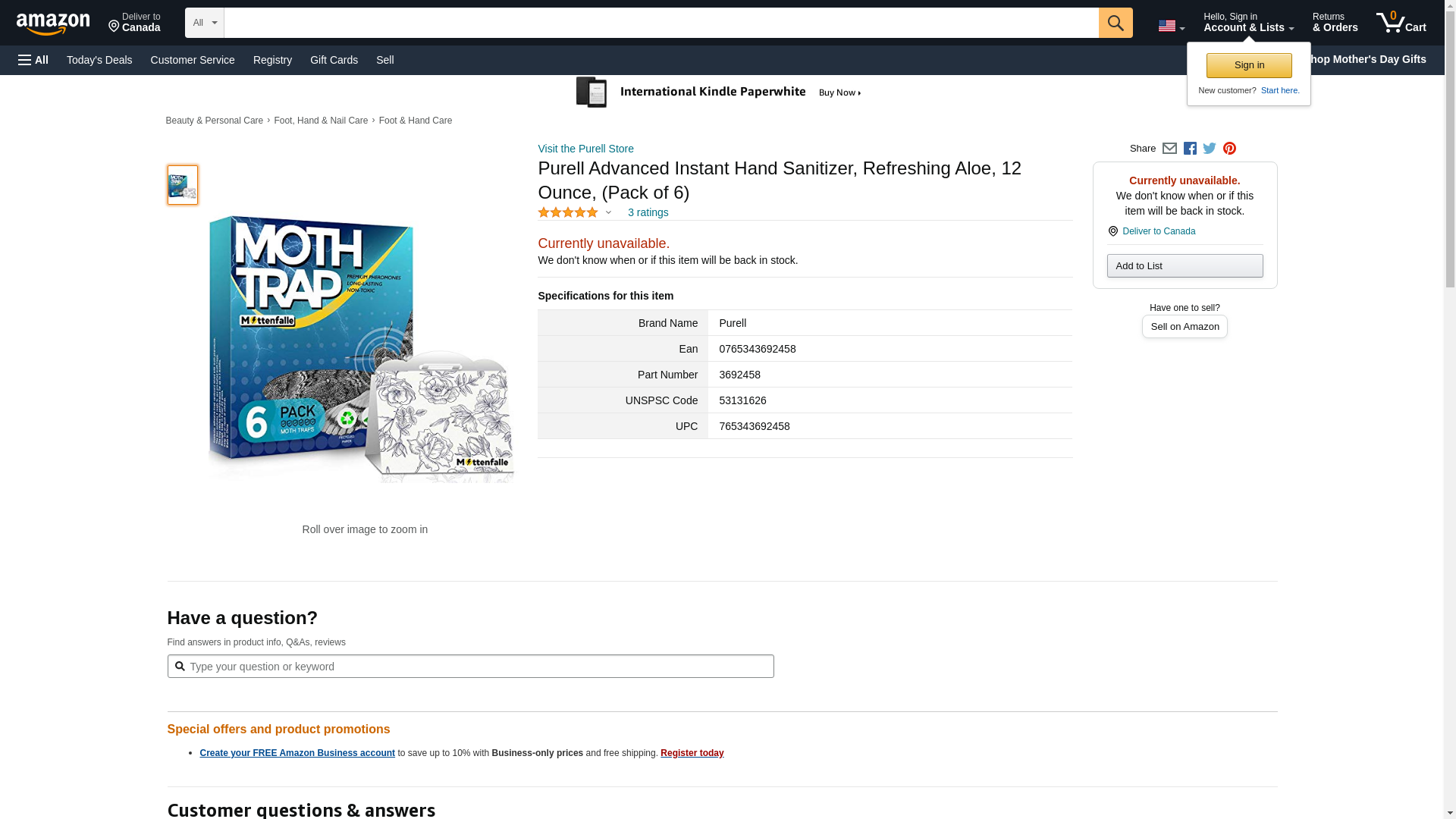The width and height of the screenshot is (1456, 819).
Task: Open the Visit the Purell Store link
Action: click(x=585, y=149)
